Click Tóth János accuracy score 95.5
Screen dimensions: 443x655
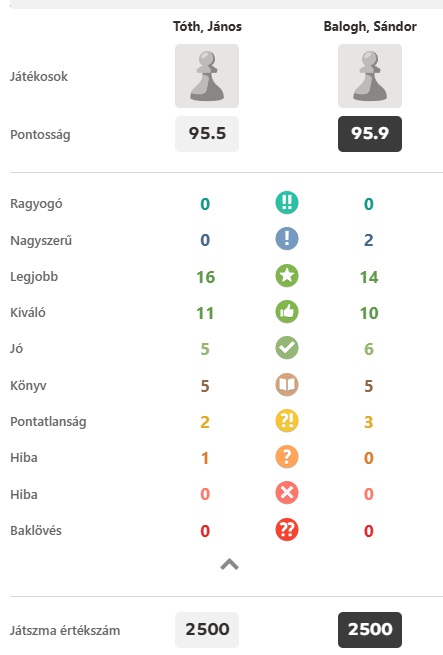[207, 134]
